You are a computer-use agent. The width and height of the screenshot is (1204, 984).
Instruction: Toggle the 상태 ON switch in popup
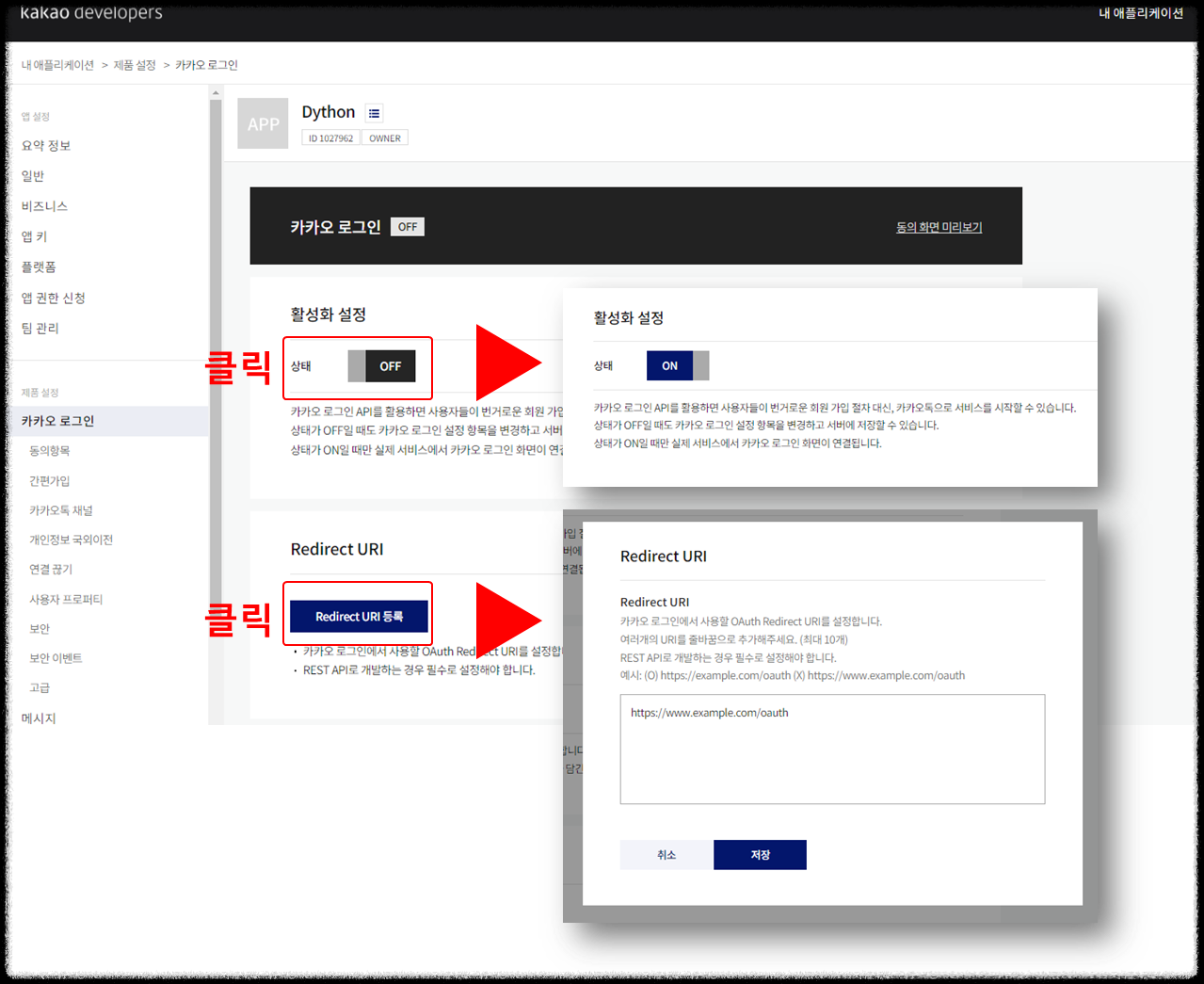coord(678,365)
